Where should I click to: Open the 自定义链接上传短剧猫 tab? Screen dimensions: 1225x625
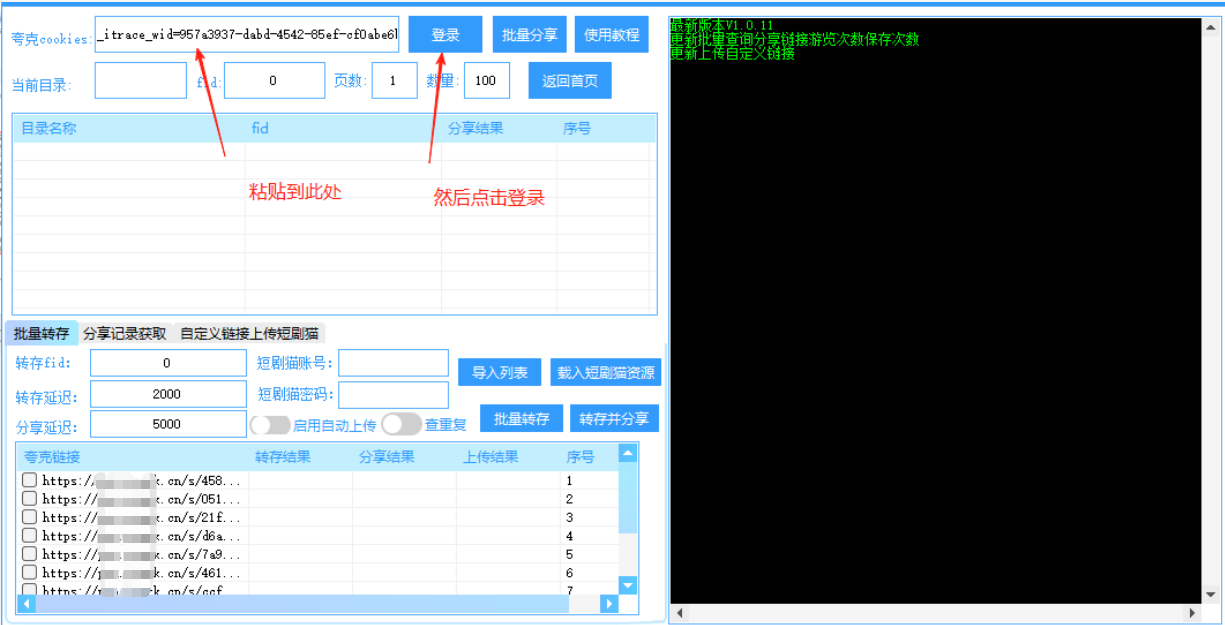pyautogui.click(x=251, y=334)
